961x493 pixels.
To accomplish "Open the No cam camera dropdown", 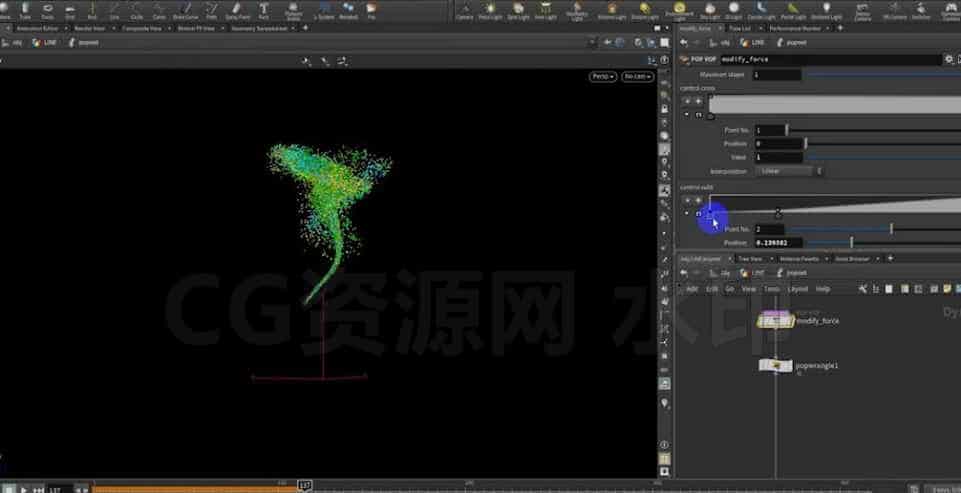I will (637, 77).
